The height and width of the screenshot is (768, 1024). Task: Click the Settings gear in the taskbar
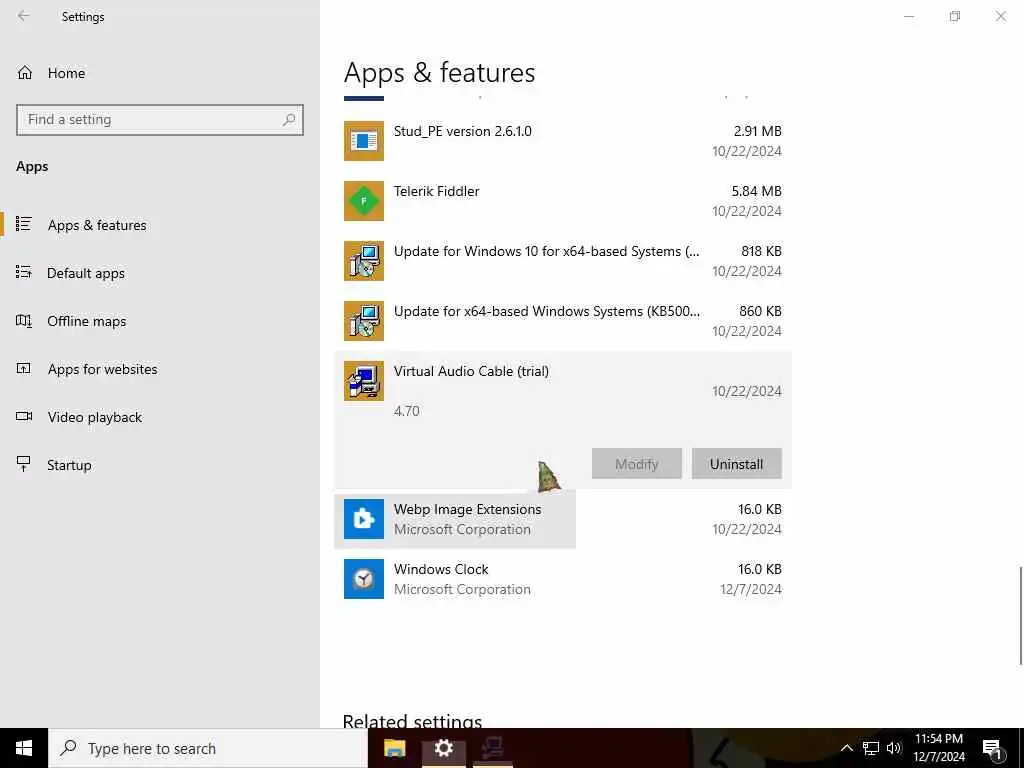(x=443, y=748)
